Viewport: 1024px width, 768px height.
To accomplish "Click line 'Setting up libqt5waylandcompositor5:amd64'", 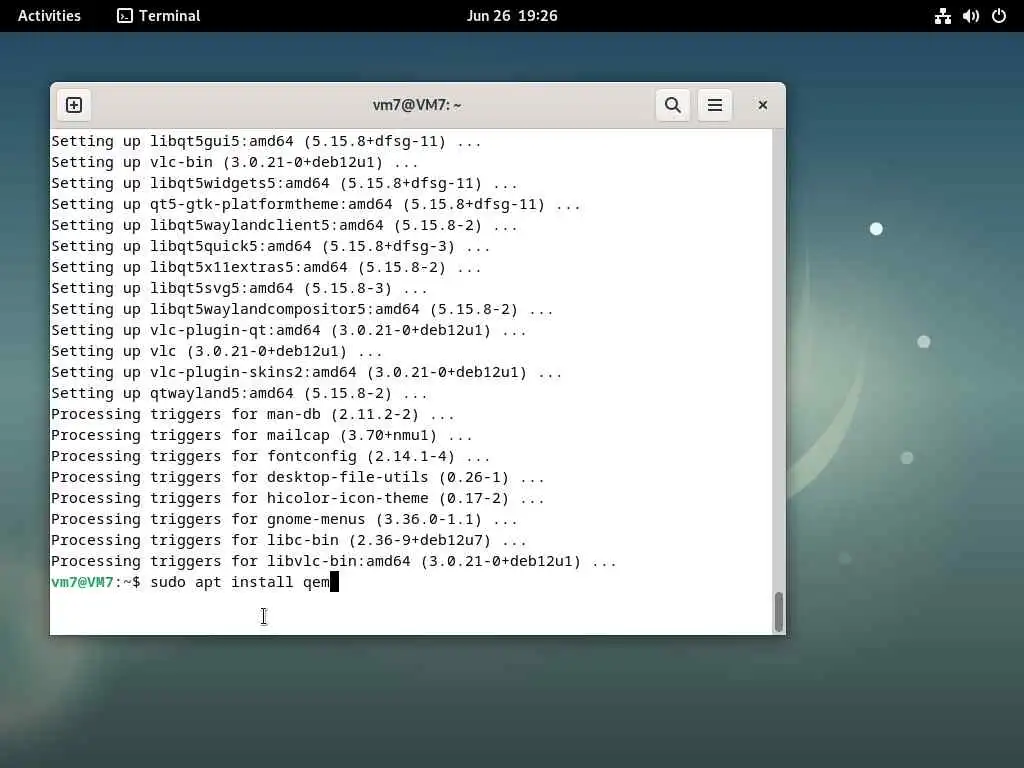I will click(x=302, y=309).
